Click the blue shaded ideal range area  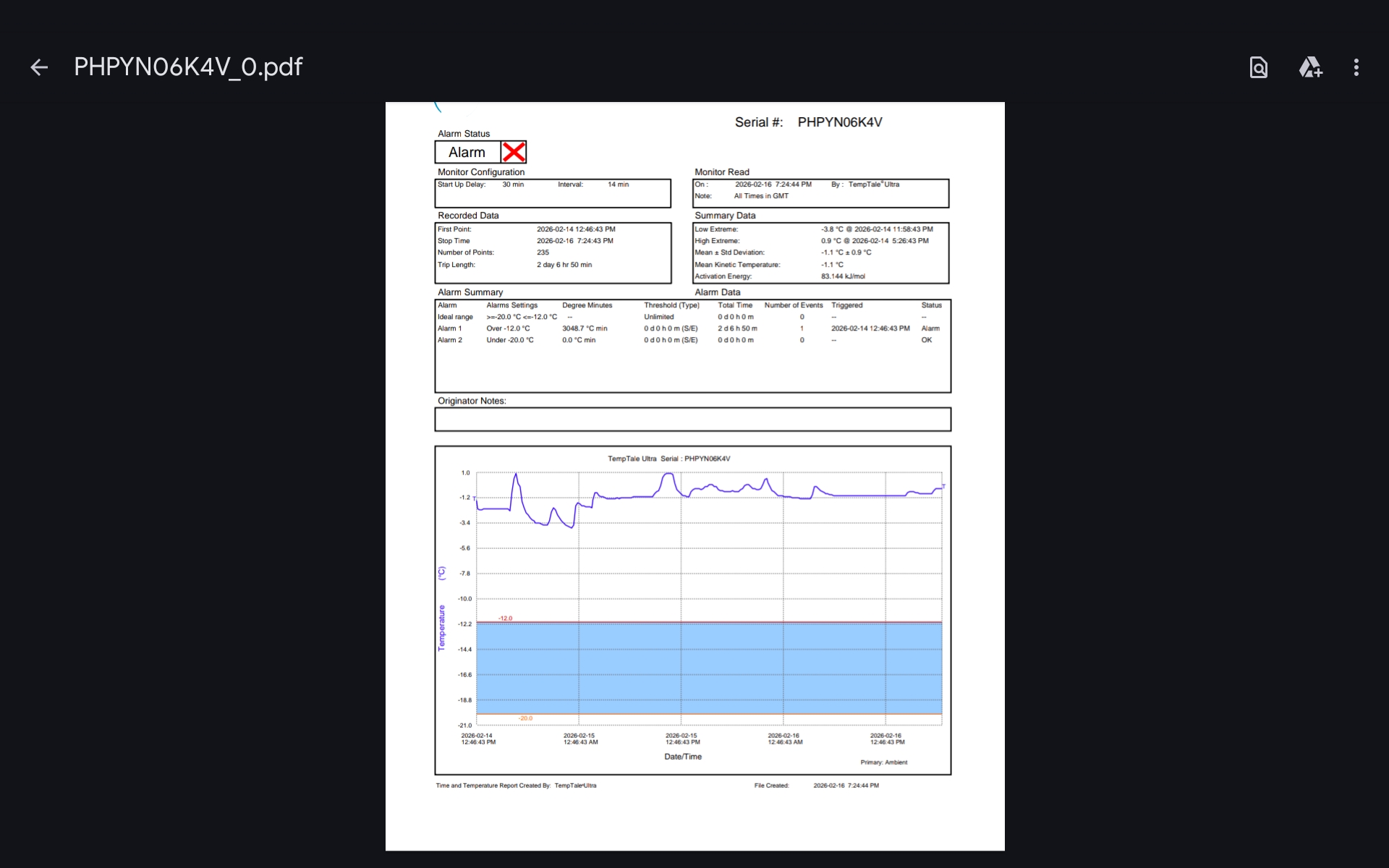709,668
